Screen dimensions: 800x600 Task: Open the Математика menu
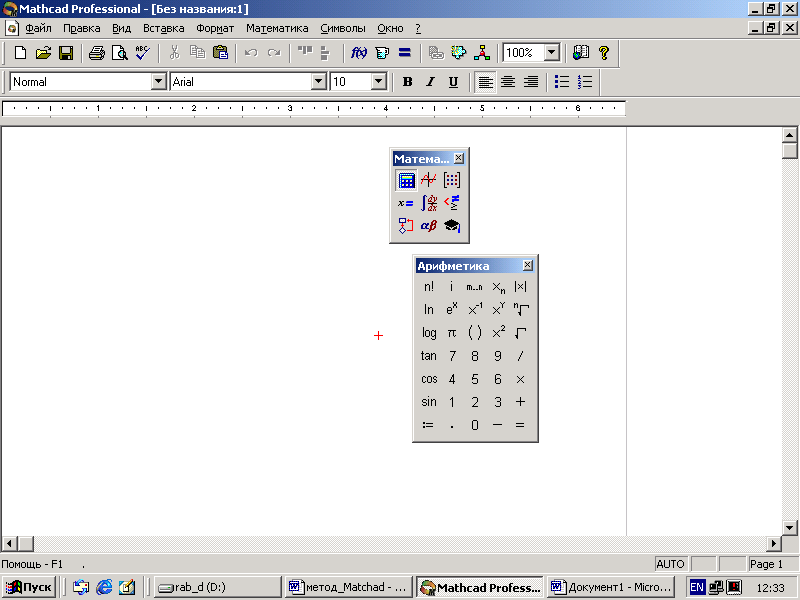[x=277, y=29]
